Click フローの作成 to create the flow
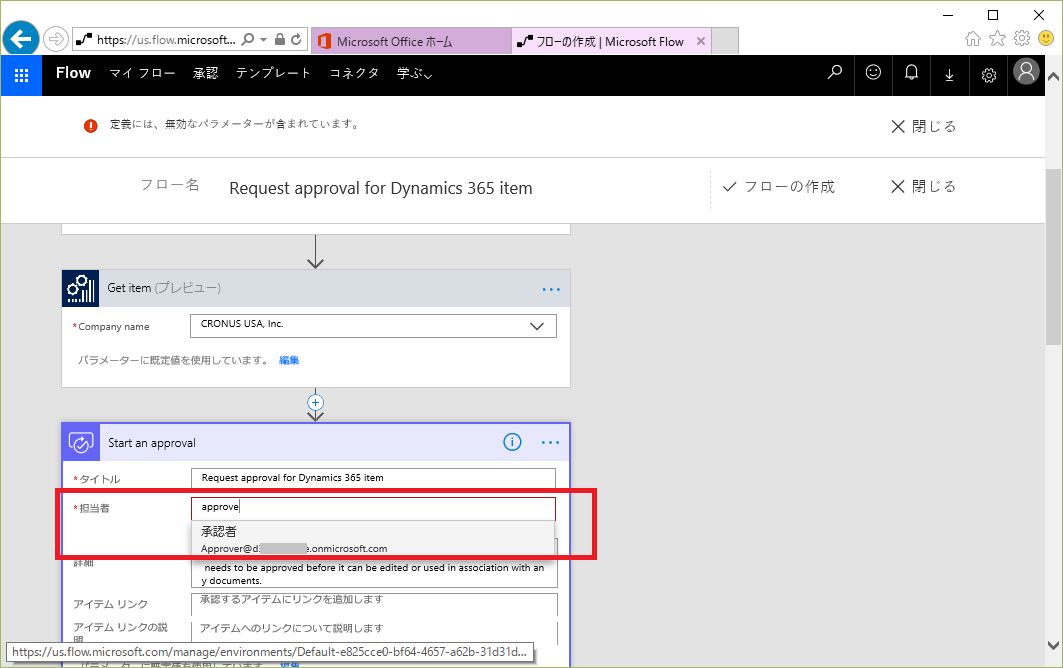The width and height of the screenshot is (1063, 668). pyautogui.click(x=778, y=186)
